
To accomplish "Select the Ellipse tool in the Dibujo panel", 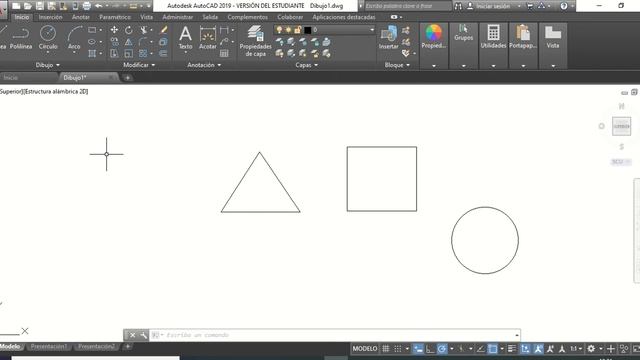I will click(92, 42).
